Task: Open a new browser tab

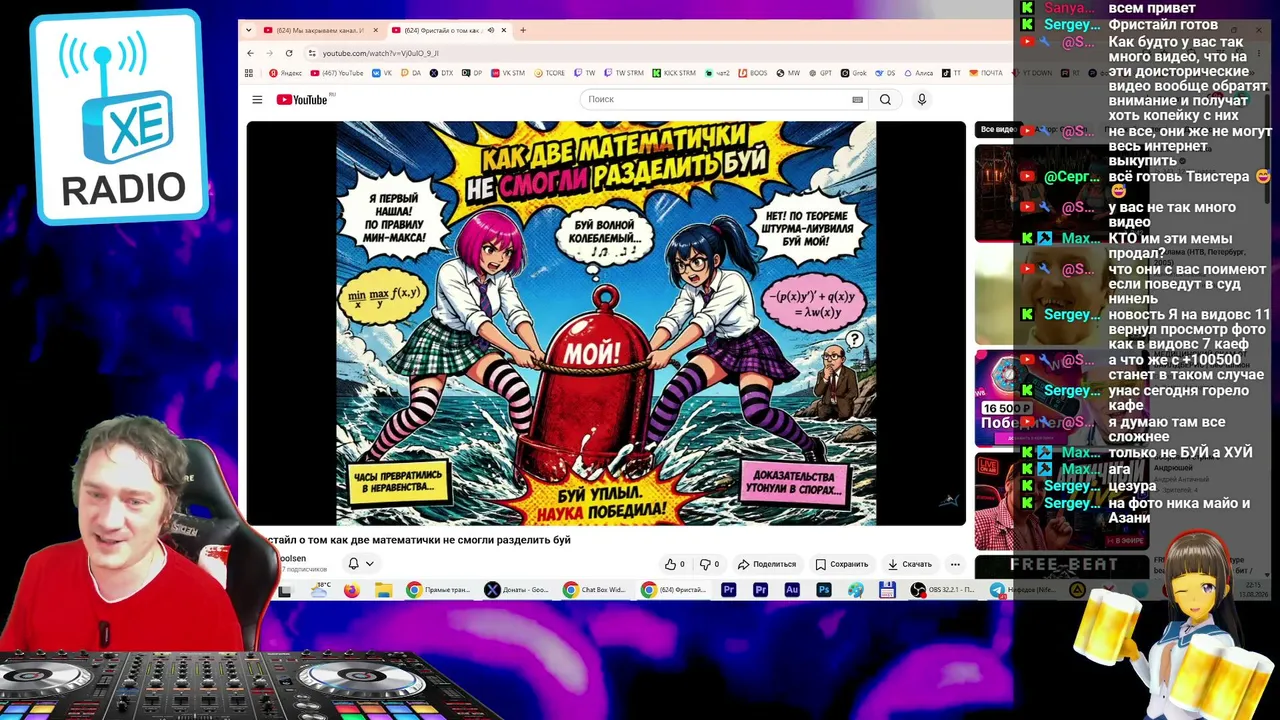Action: (523, 30)
